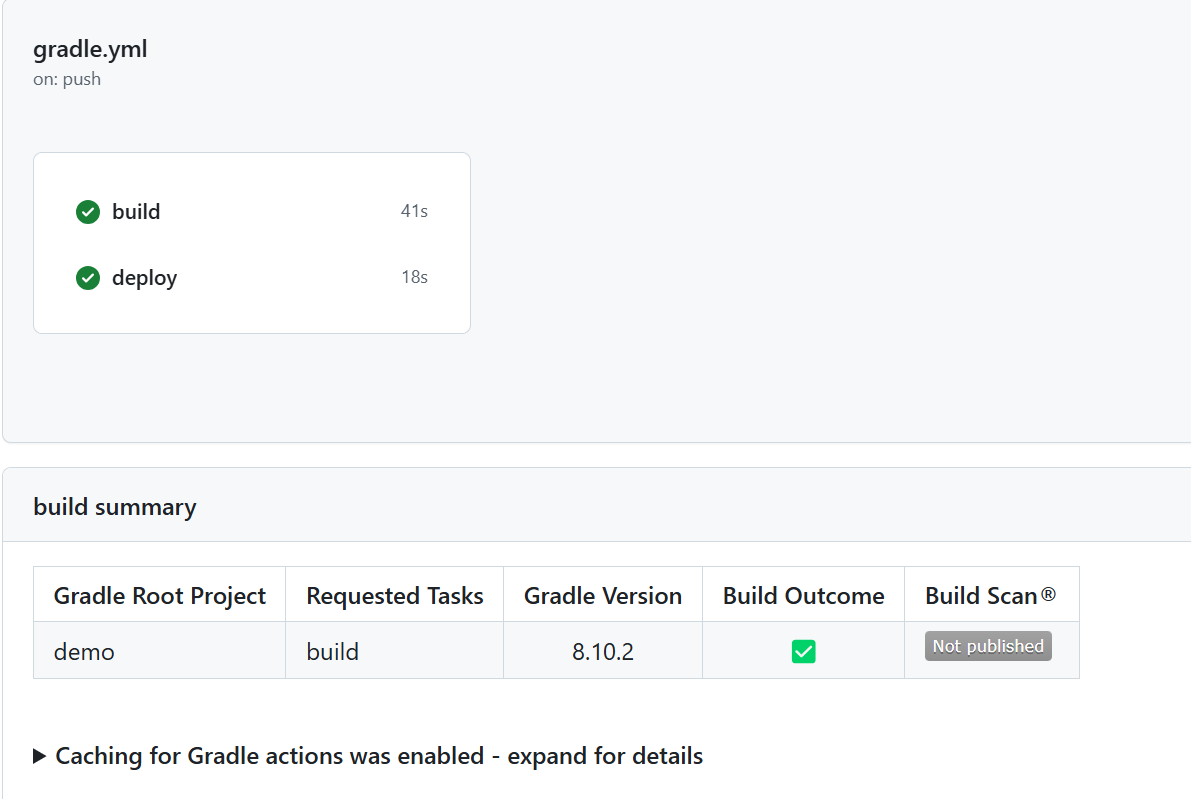Open the deploy job link

pyautogui.click(x=144, y=278)
